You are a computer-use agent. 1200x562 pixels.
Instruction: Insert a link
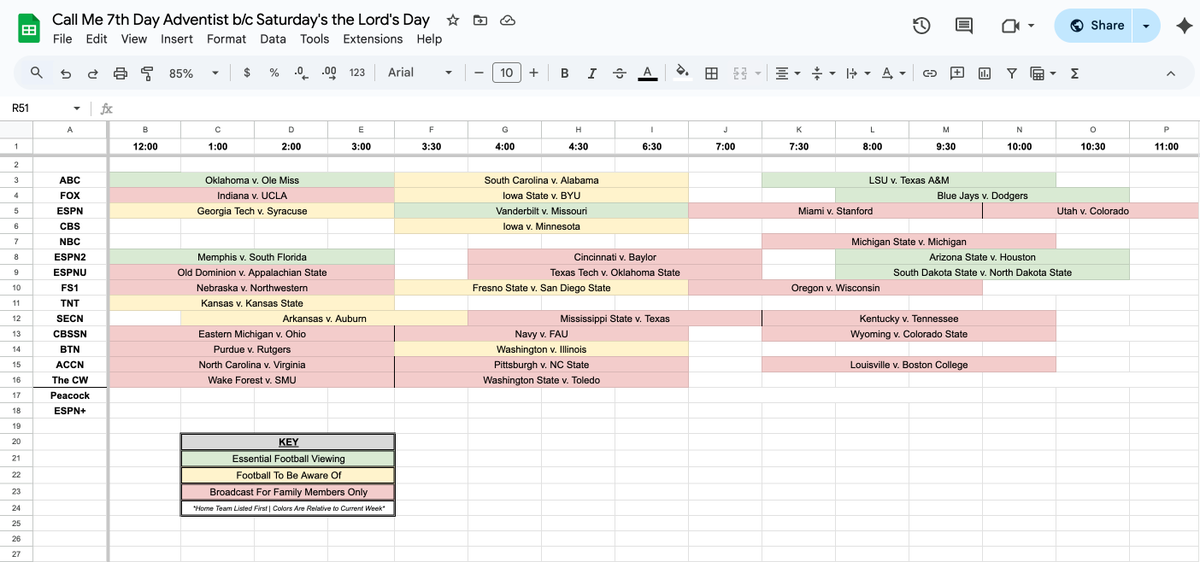[929, 72]
